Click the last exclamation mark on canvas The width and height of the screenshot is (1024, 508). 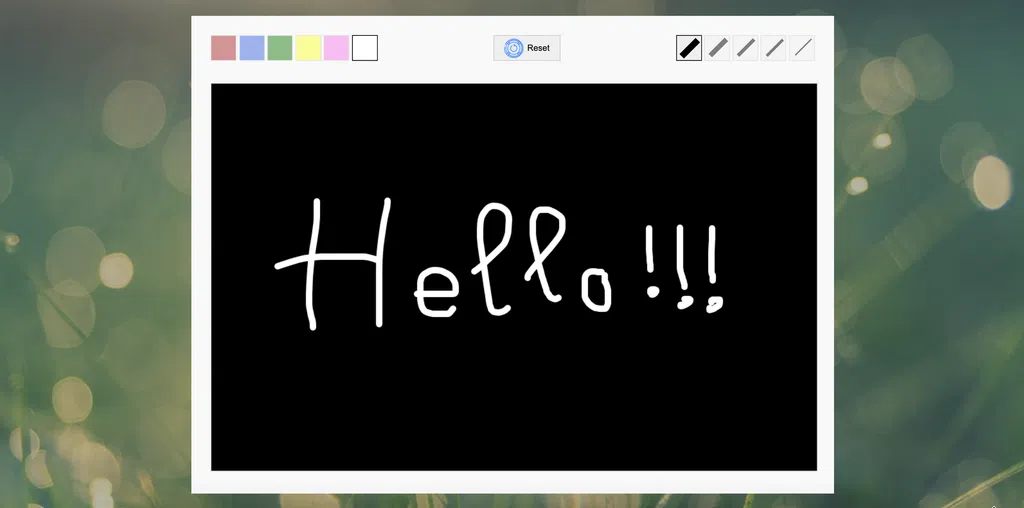pyautogui.click(x=713, y=270)
